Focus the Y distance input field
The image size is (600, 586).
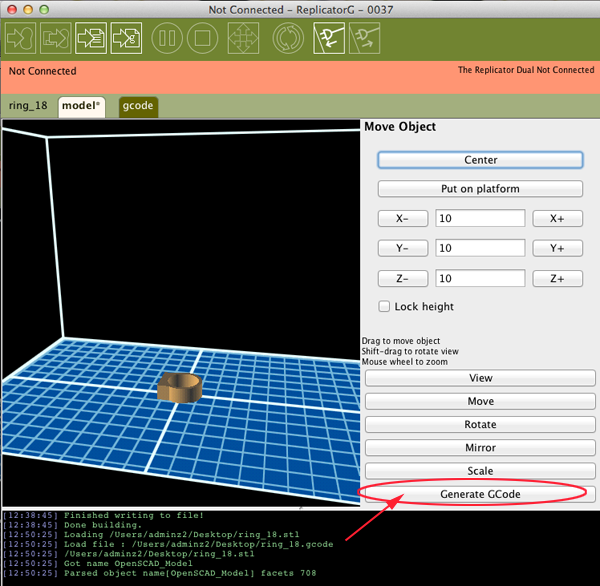(x=480, y=248)
